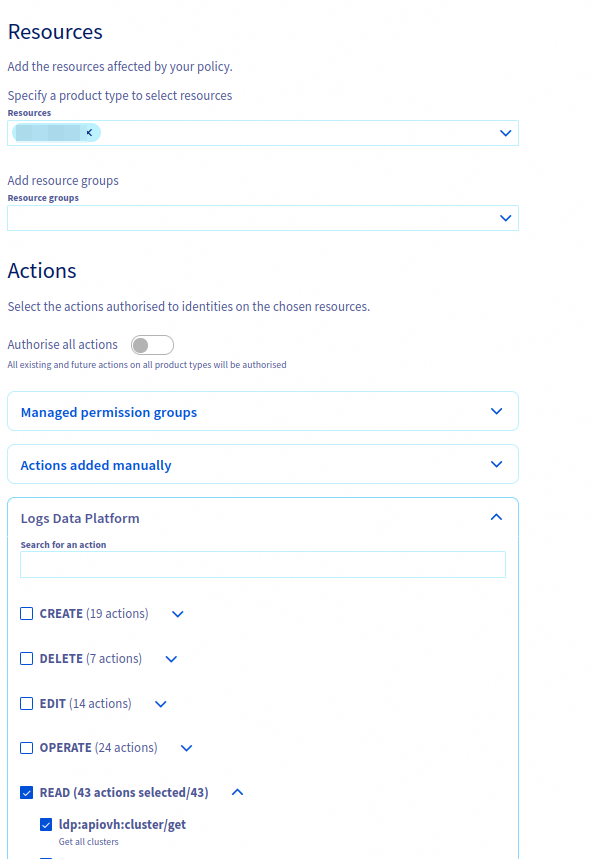The height and width of the screenshot is (859, 595).
Task: Collapse the READ actions list chevron
Action: point(237,792)
